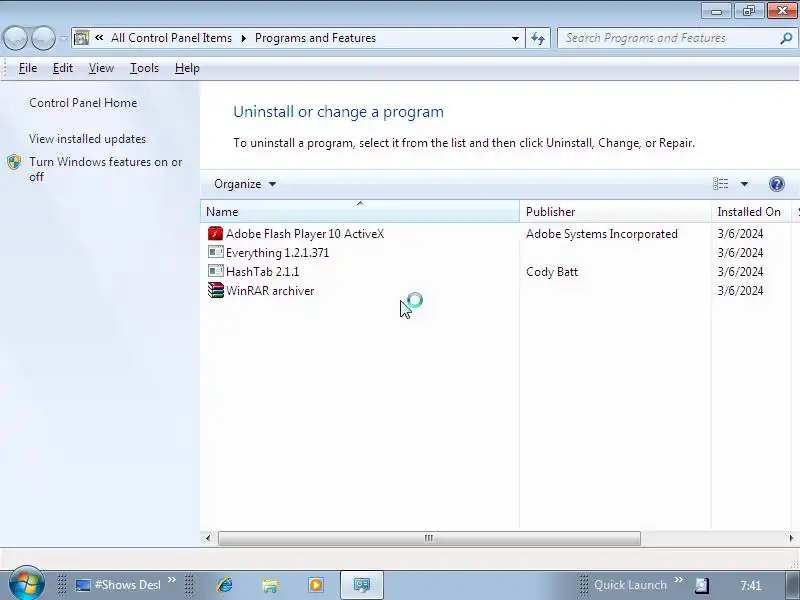Go forward with the Forward arrow button
800x600 pixels.
click(43, 38)
